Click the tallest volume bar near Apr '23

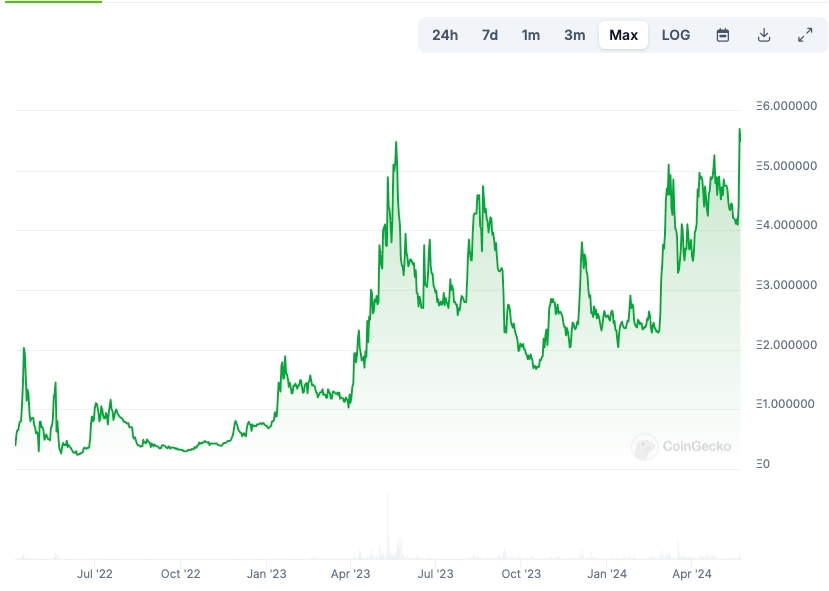pyautogui.click(x=388, y=525)
